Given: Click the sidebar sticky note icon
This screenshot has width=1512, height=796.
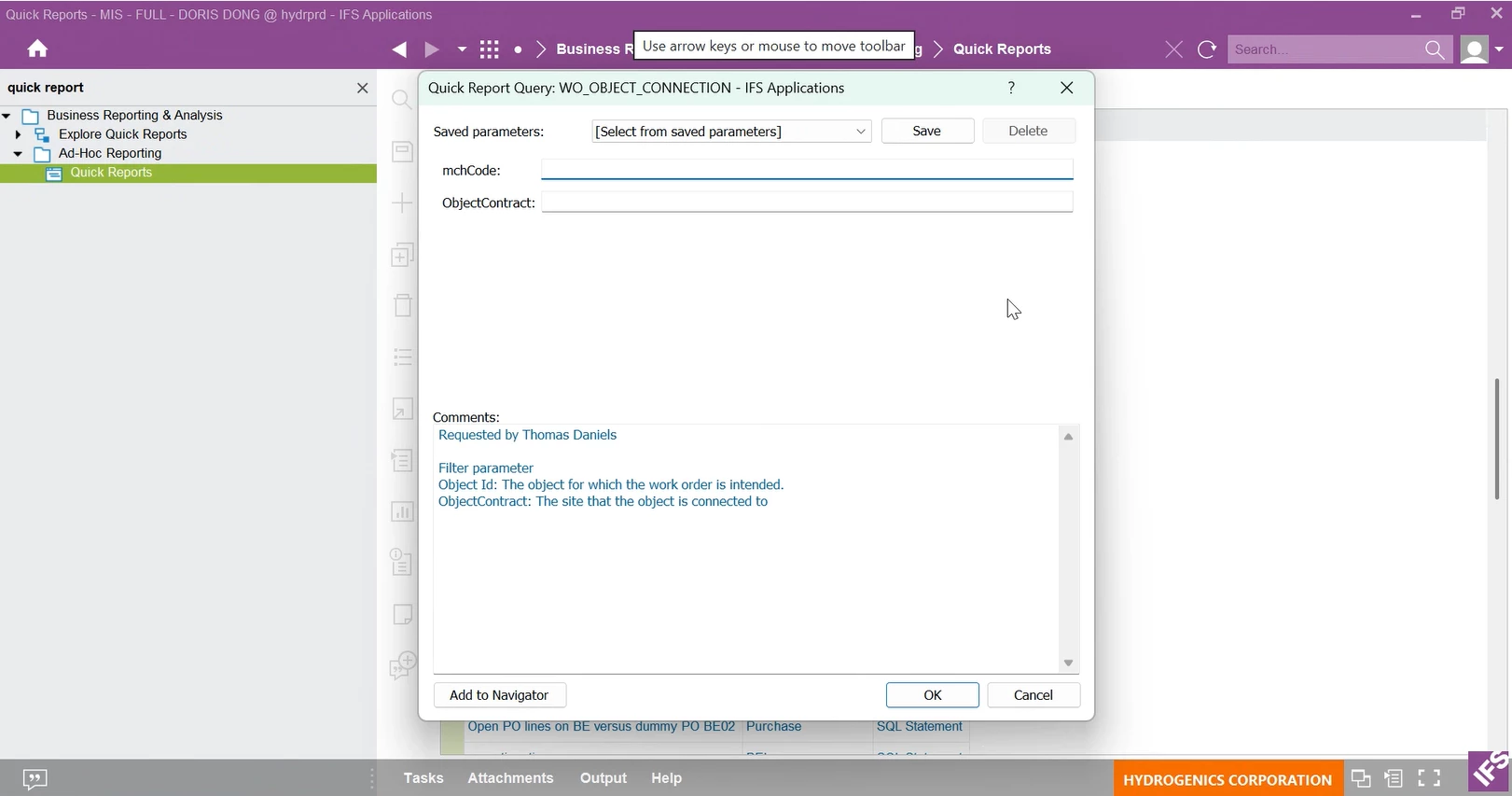Looking at the screenshot, I should [402, 614].
